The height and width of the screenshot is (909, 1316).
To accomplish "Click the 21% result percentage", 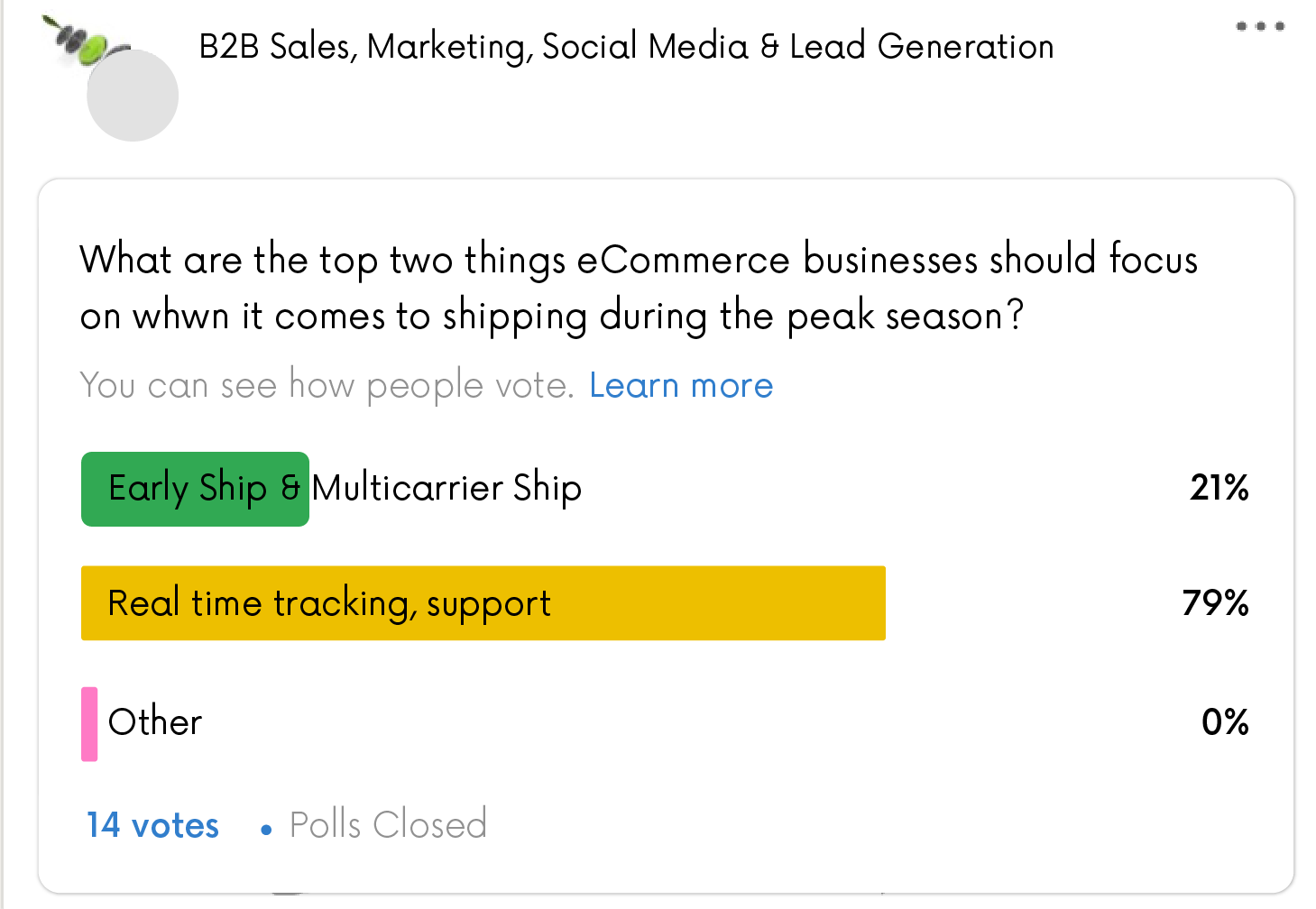I will 1219,488.
